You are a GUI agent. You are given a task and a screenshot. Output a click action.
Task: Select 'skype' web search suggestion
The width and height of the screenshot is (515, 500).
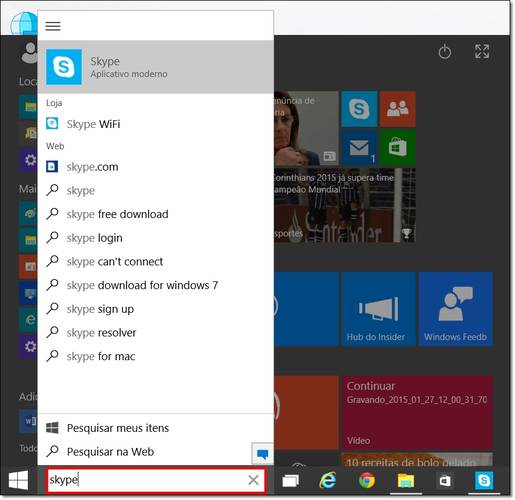click(x=156, y=190)
